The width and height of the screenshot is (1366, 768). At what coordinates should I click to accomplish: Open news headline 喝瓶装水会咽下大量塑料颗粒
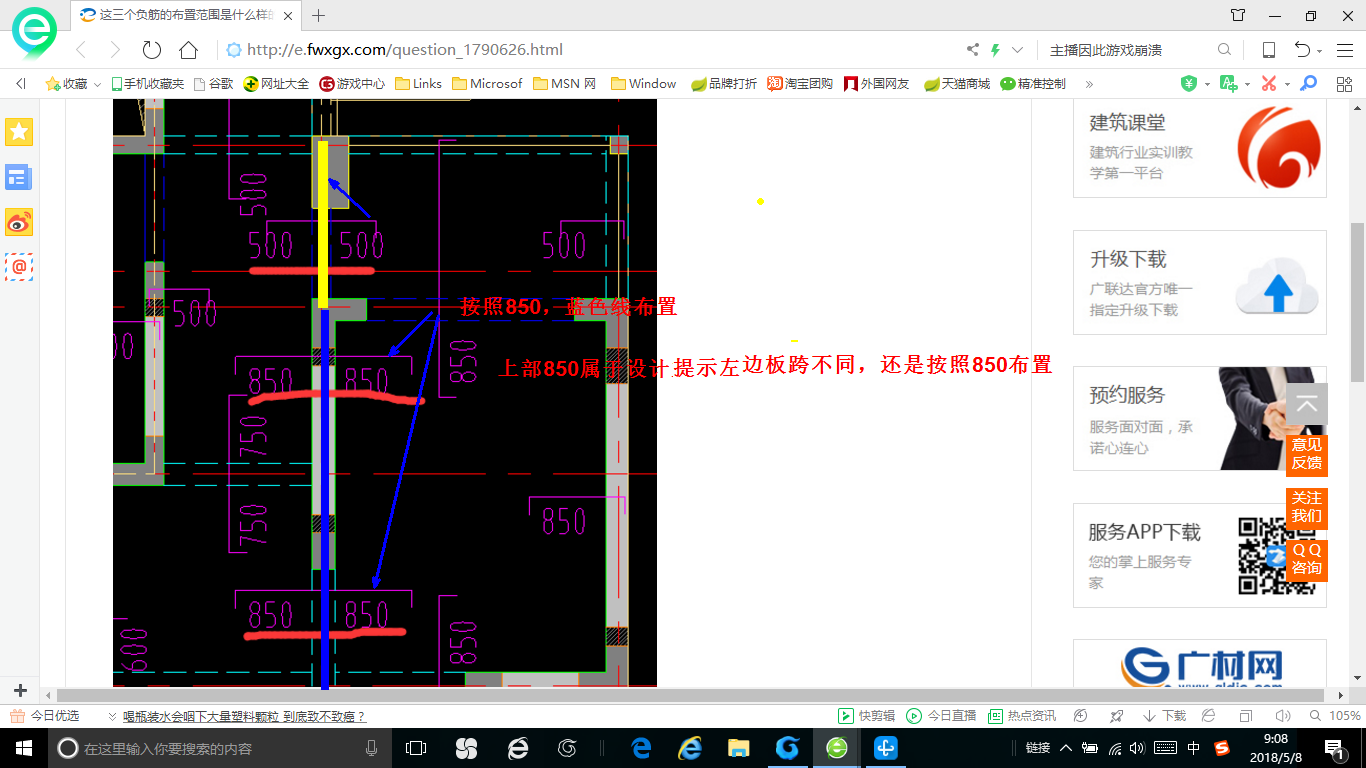(x=244, y=716)
